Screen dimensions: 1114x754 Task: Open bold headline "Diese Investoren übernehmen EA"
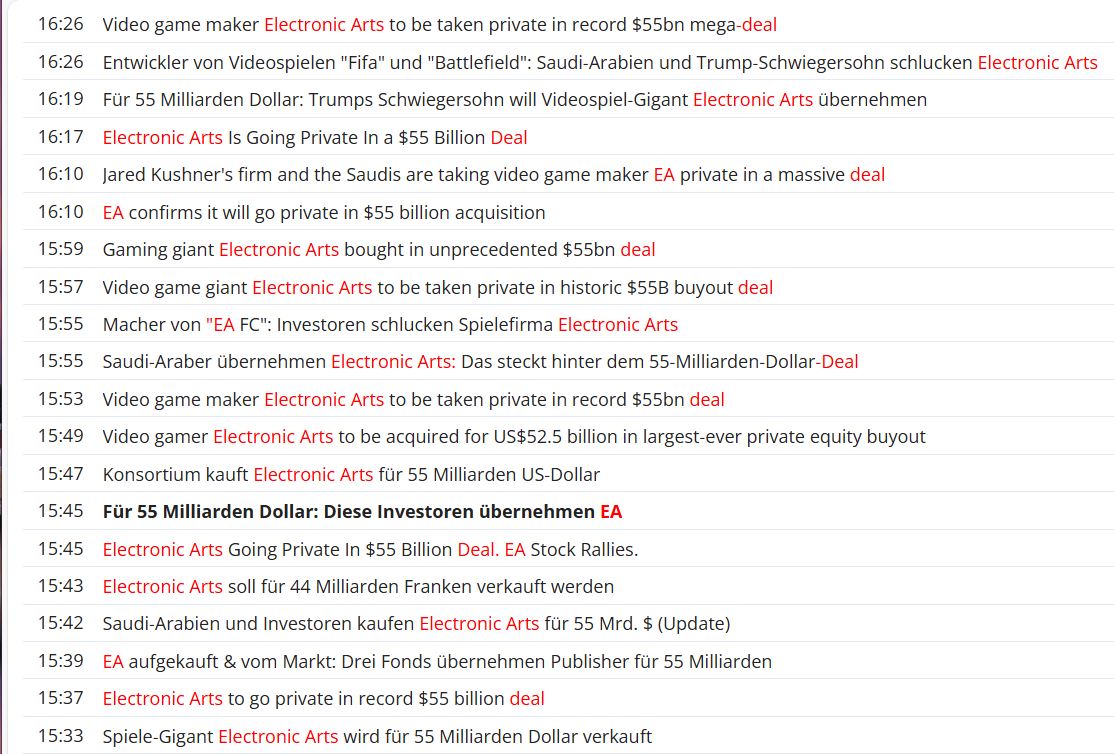point(362,512)
